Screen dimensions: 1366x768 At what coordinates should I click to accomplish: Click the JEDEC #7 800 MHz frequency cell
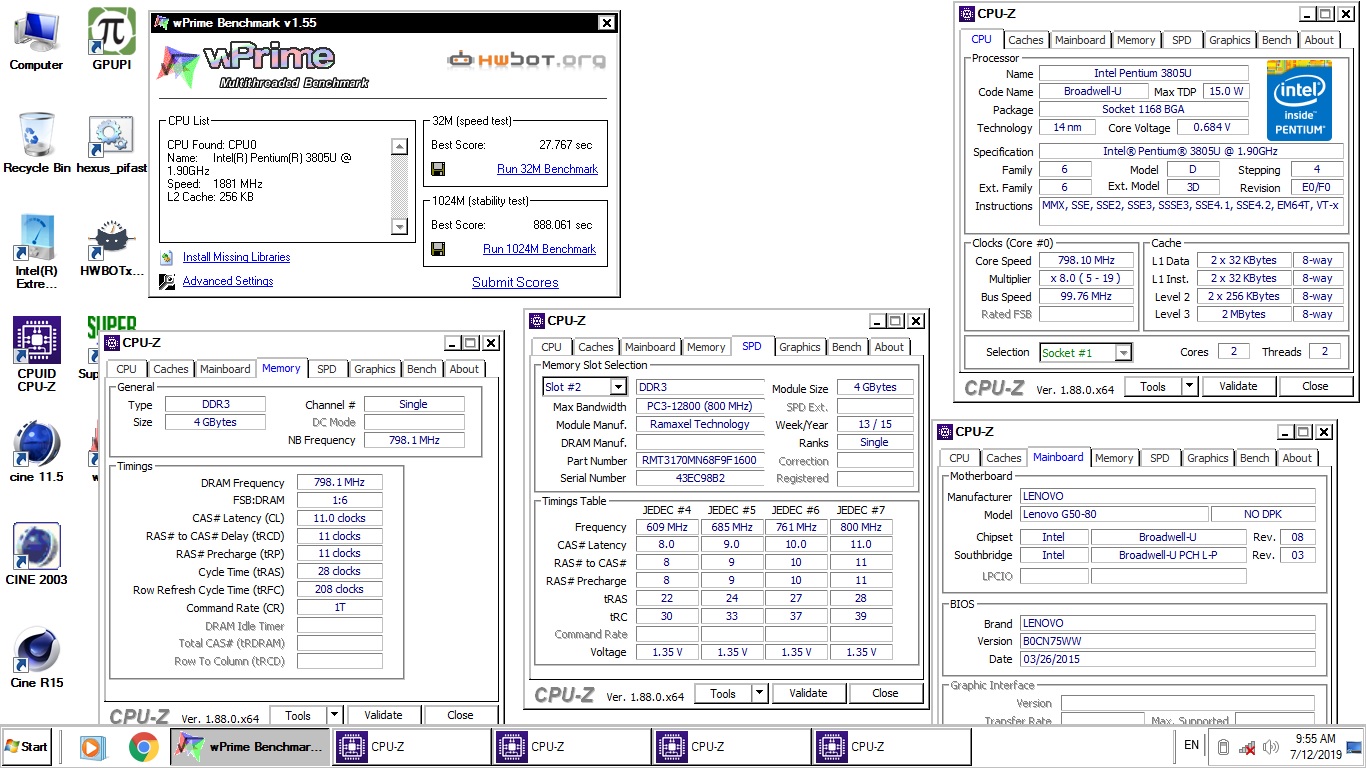coord(861,527)
